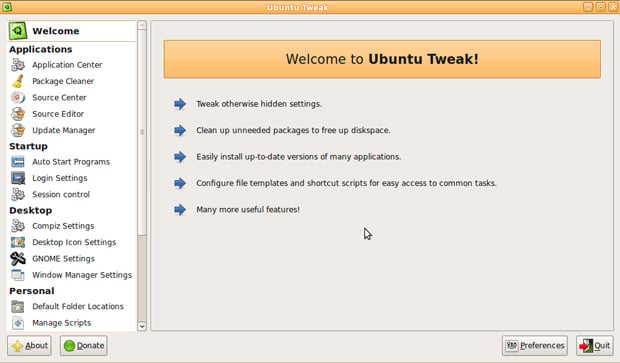Click the 'Welcome to Ubuntu Tweak!' banner
The image size is (620, 363).
coord(382,59)
